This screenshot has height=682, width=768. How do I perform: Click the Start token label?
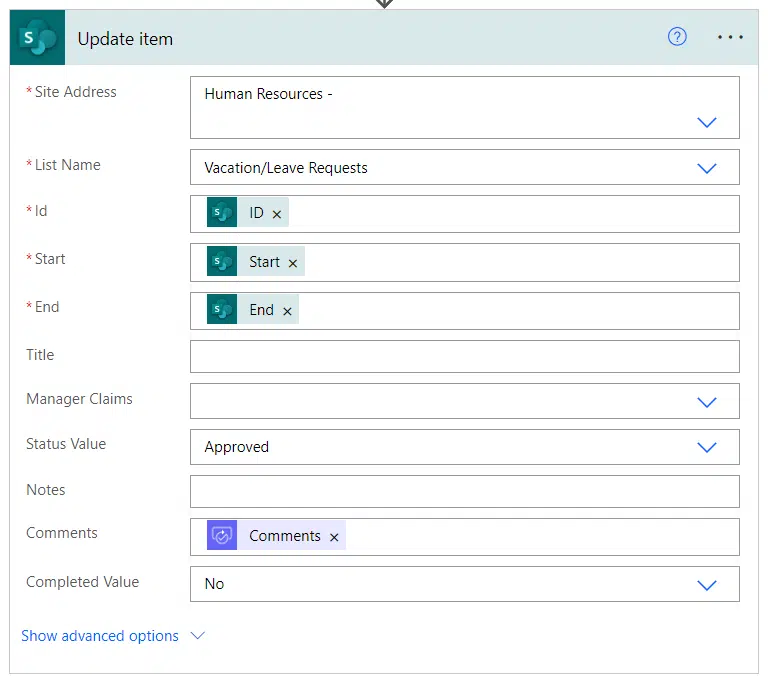click(x=264, y=262)
